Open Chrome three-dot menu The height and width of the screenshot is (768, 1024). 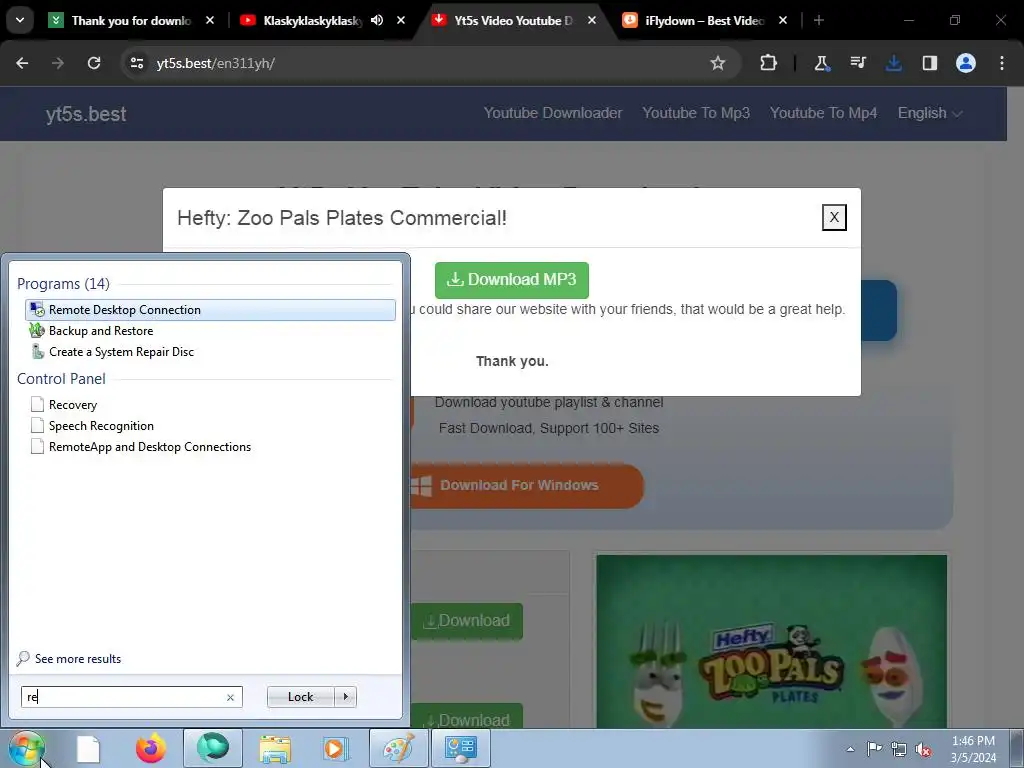[x=1002, y=63]
